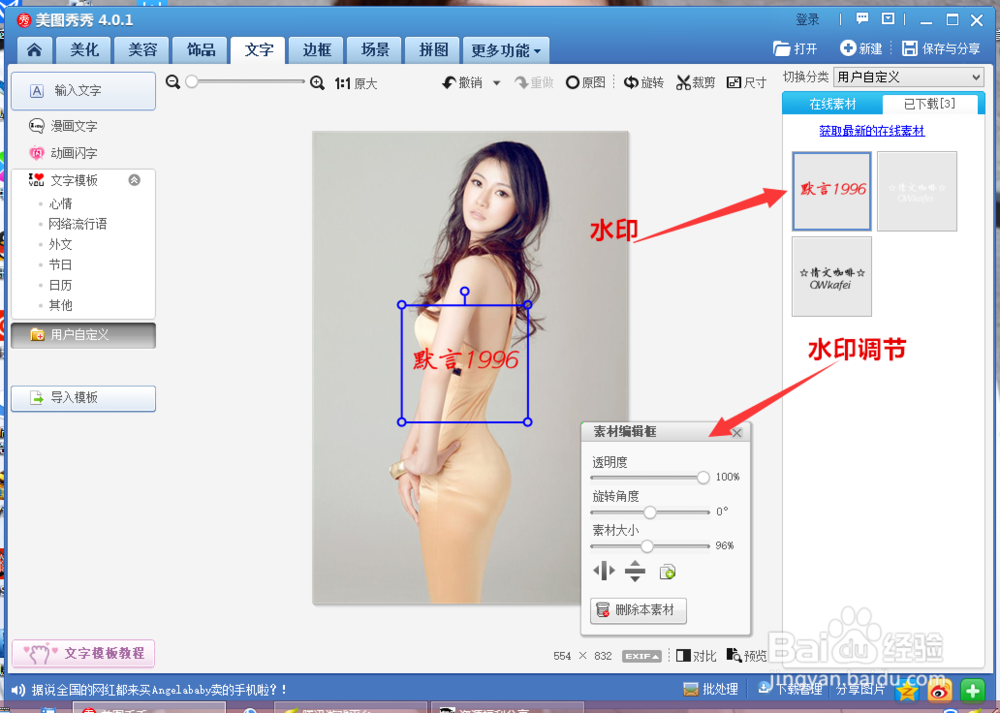Select 漫画文字 comic text option
This screenshot has height=713, width=1000.
[x=64, y=126]
